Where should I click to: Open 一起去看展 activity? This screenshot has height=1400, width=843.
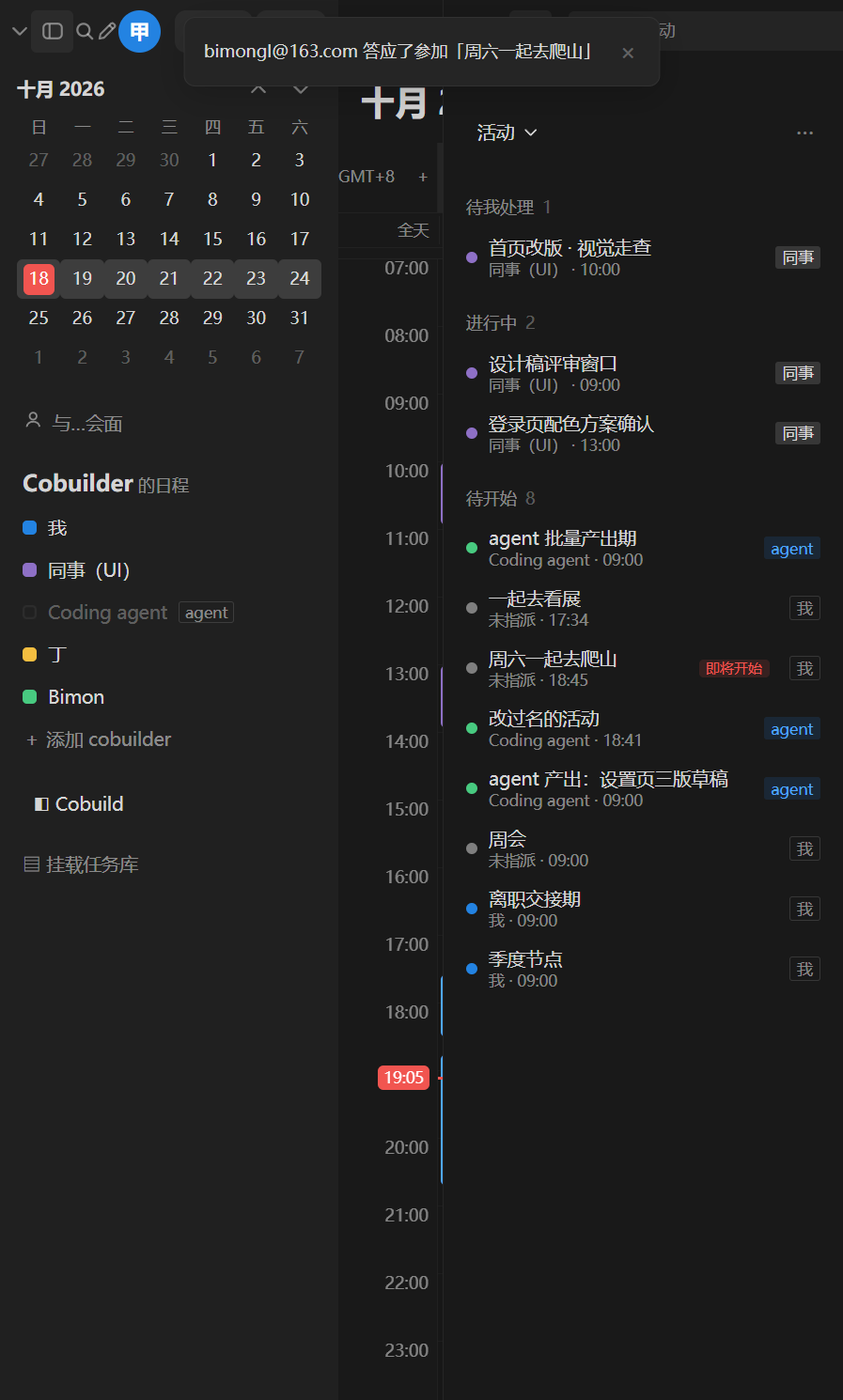tap(643, 608)
